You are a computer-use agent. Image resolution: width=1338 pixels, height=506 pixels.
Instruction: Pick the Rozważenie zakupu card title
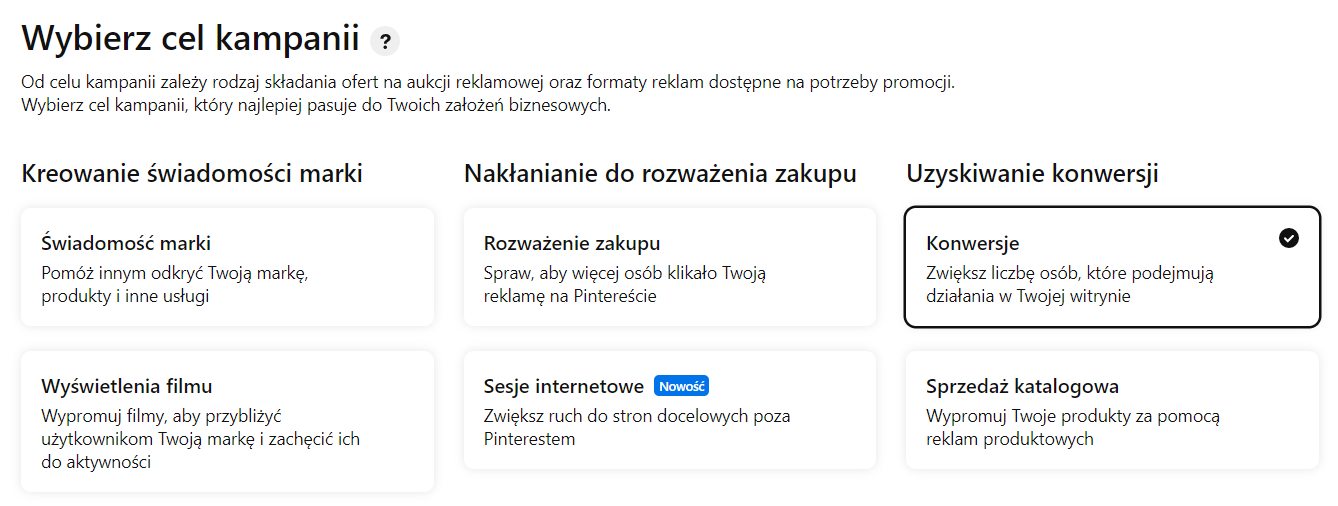pos(572,244)
